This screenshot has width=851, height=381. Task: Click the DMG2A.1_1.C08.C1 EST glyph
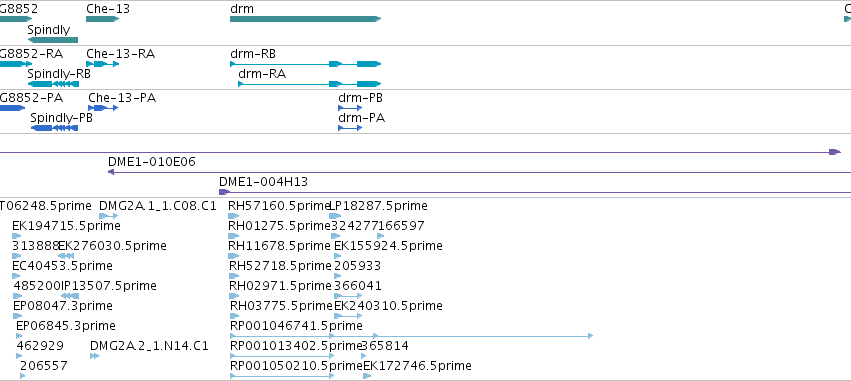coord(109,216)
